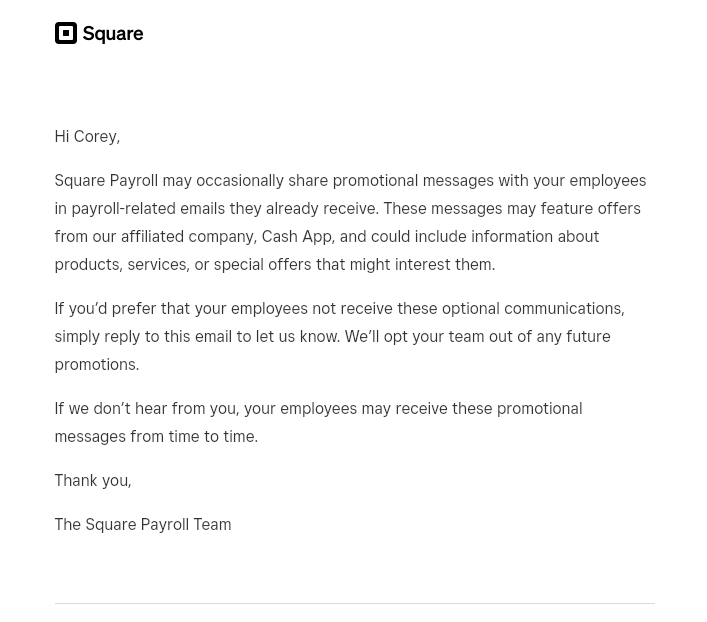Click "The Square Payroll Team" signature
This screenshot has width=707, height=622.
pyautogui.click(x=143, y=524)
